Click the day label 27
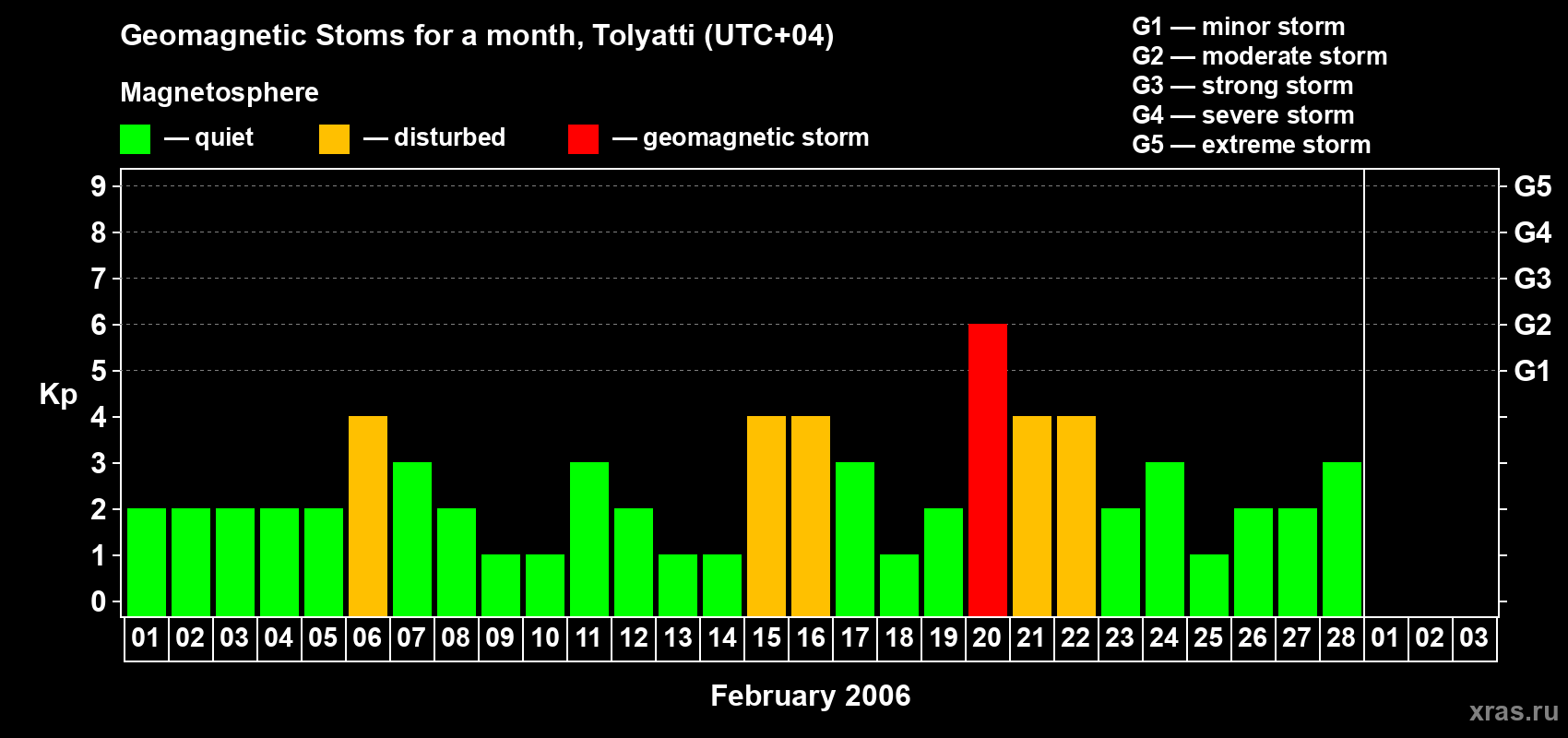Screen dimensions: 1568x738 click(x=1297, y=637)
